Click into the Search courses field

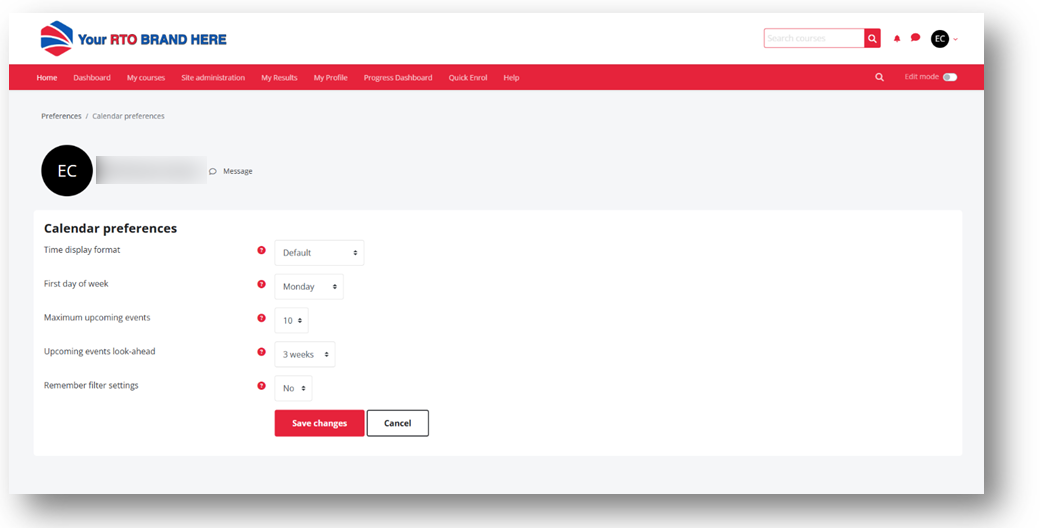[814, 39]
